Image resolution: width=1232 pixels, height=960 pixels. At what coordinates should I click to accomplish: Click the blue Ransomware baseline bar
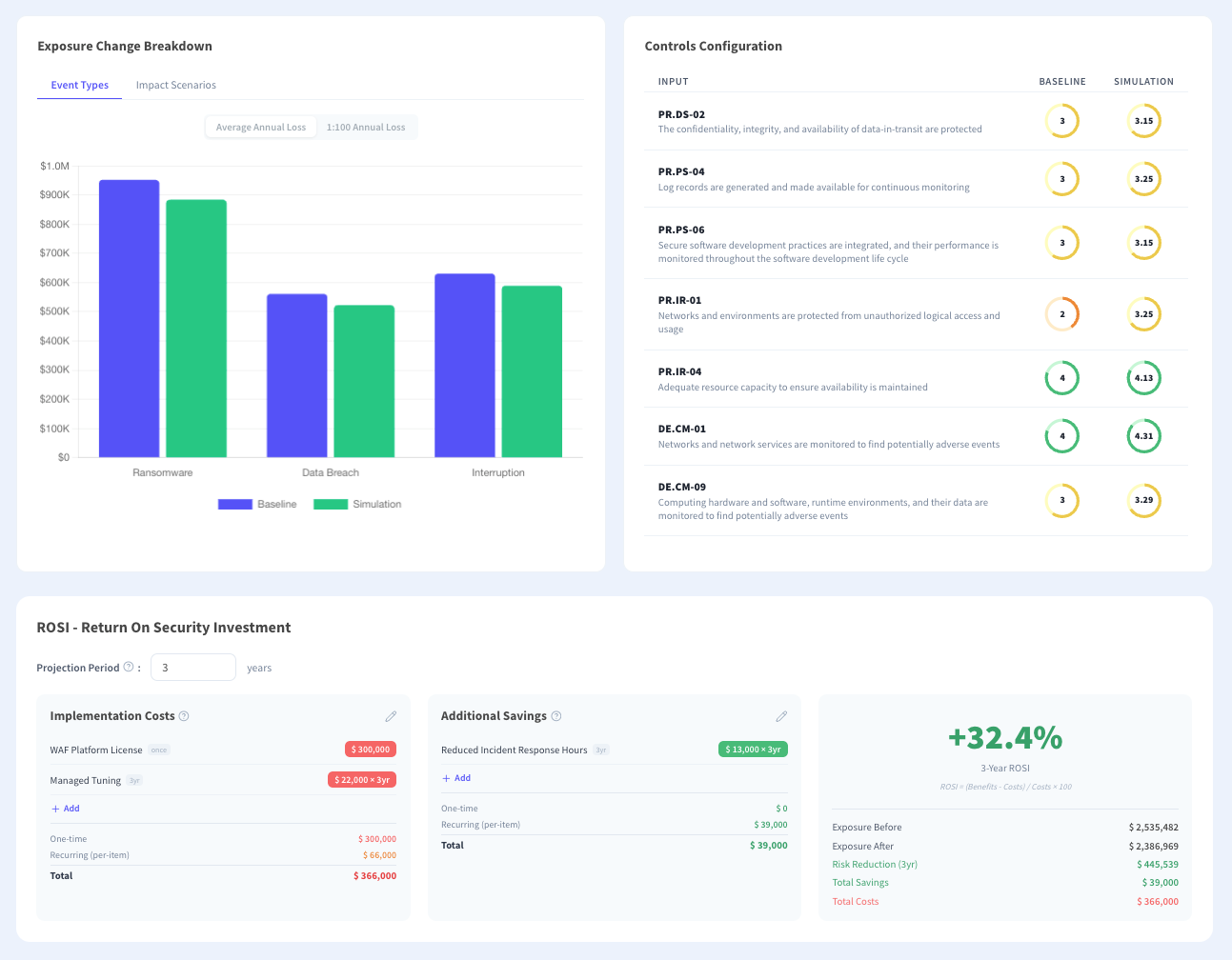pos(130,319)
